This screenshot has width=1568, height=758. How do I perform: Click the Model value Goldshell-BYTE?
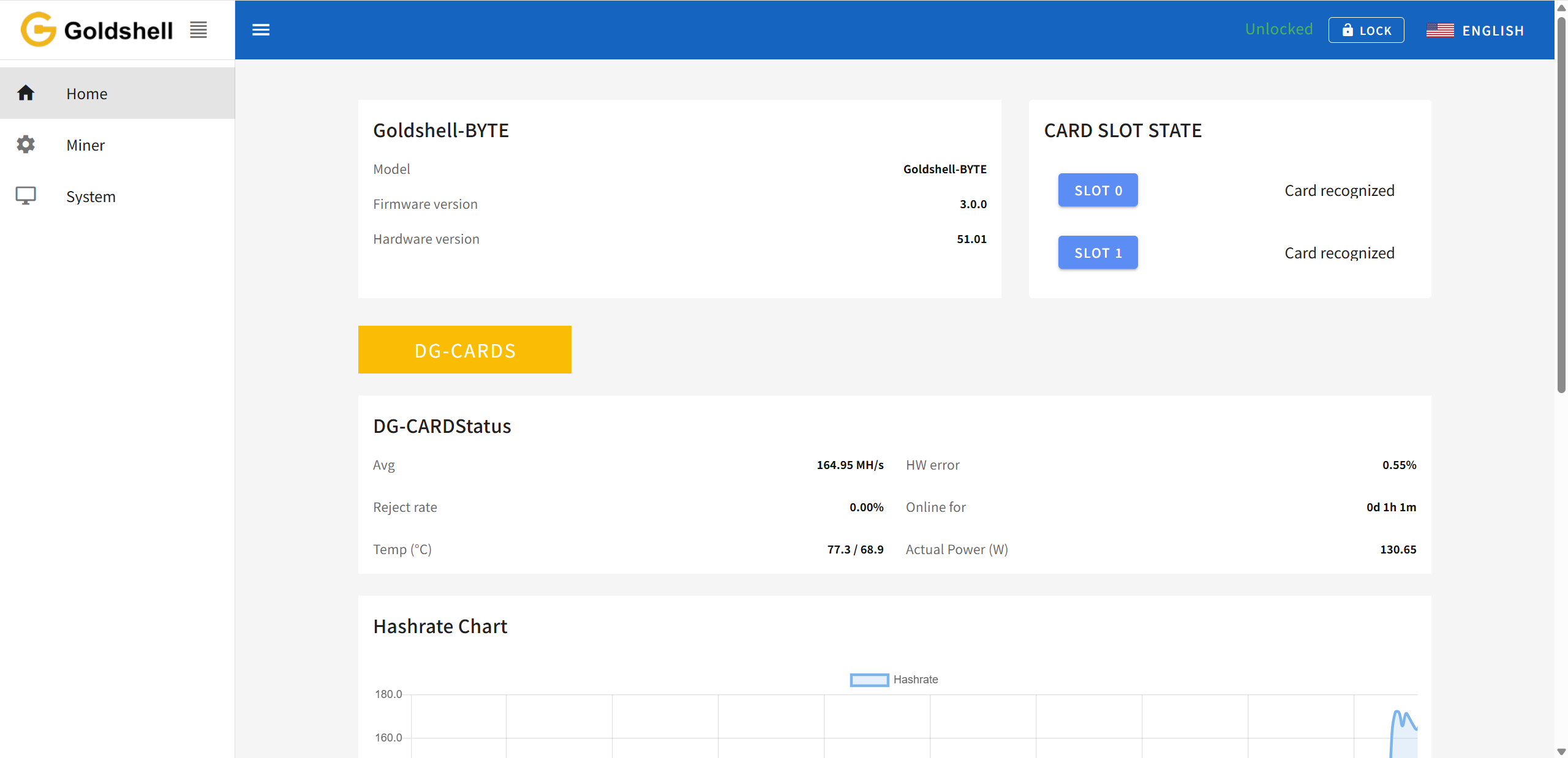click(x=945, y=169)
